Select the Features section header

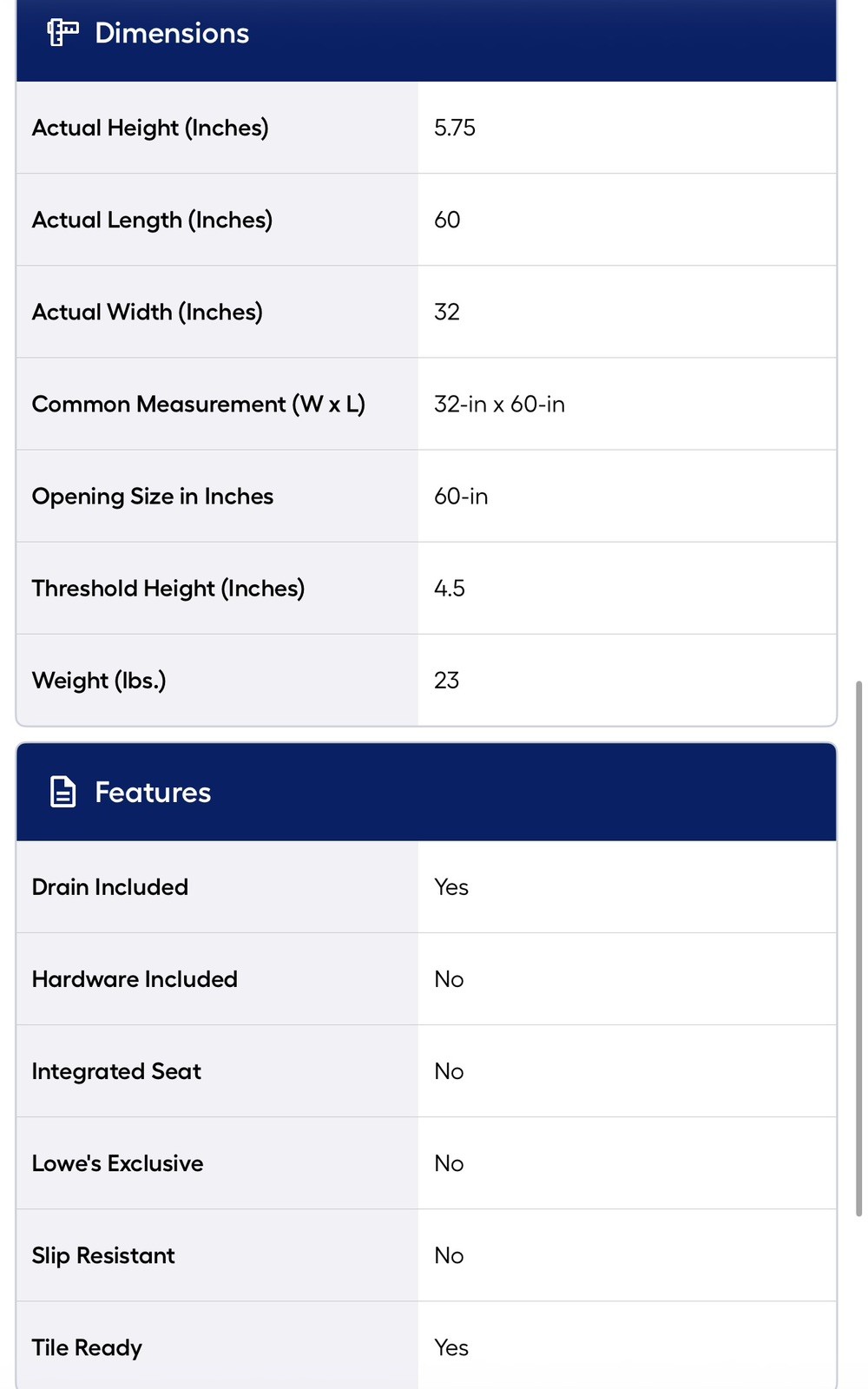point(426,792)
